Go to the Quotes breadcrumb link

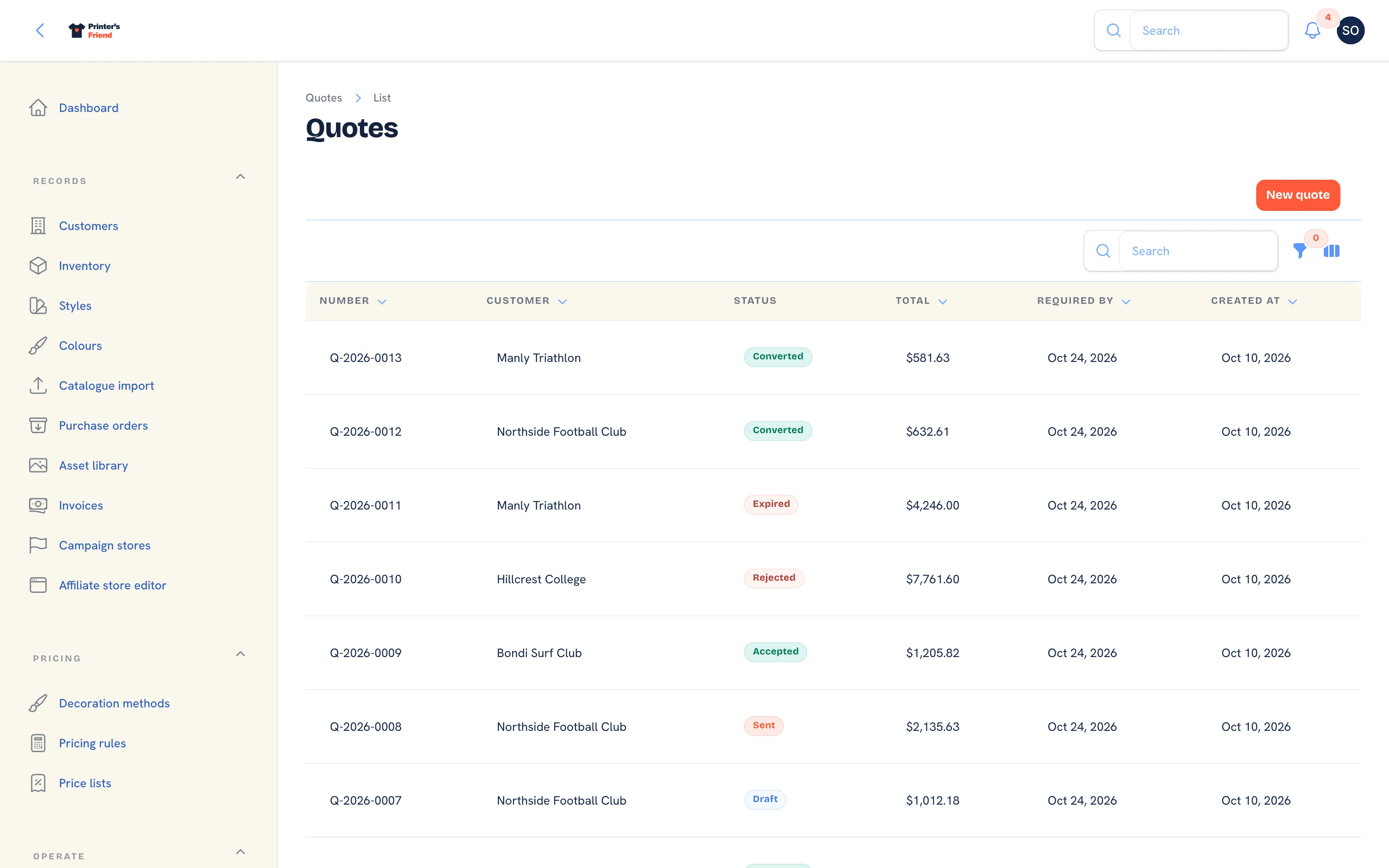pyautogui.click(x=324, y=98)
